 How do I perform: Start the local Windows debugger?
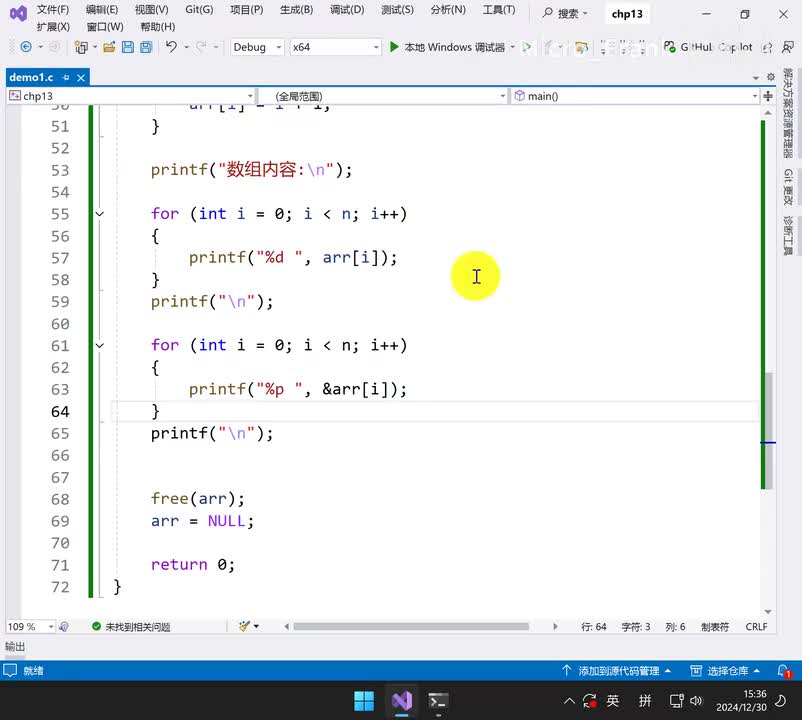click(x=447, y=47)
